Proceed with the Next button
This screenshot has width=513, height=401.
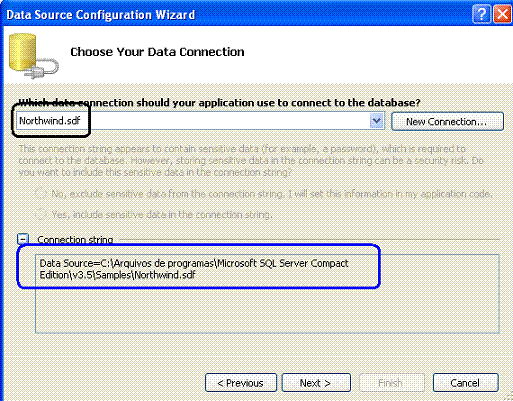point(316,383)
